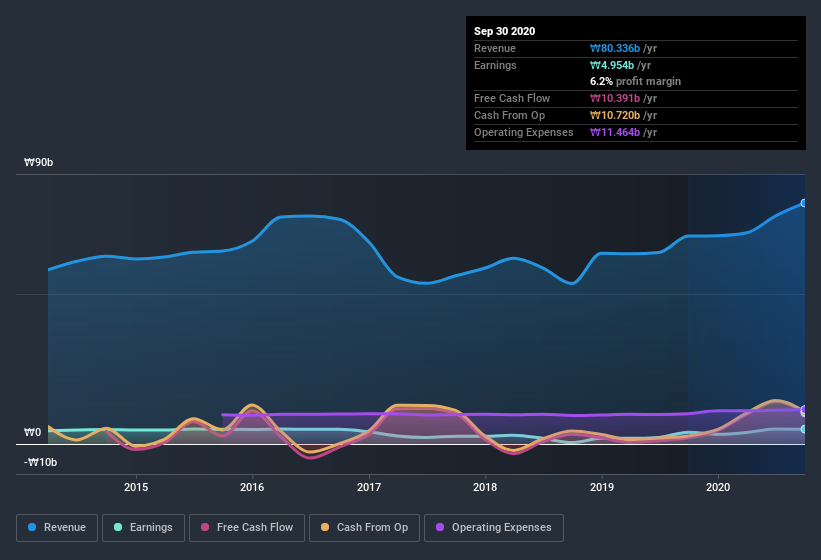Click the 2015 x-axis label
The height and width of the screenshot is (560, 821).
136,487
